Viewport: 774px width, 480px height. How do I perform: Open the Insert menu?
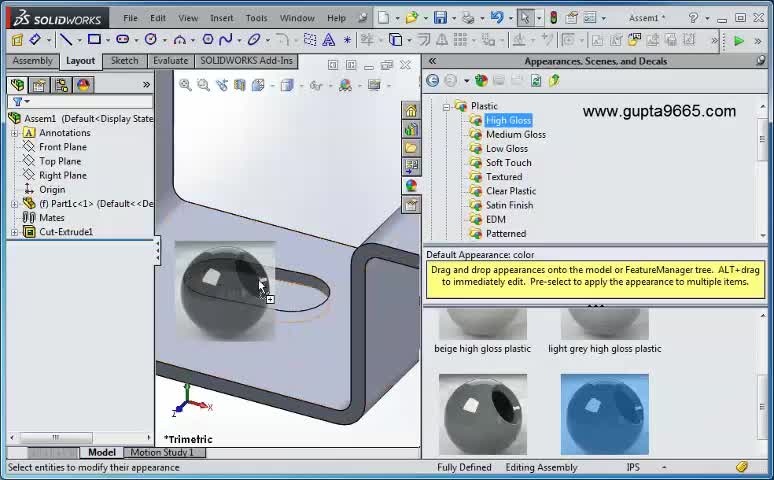221,18
